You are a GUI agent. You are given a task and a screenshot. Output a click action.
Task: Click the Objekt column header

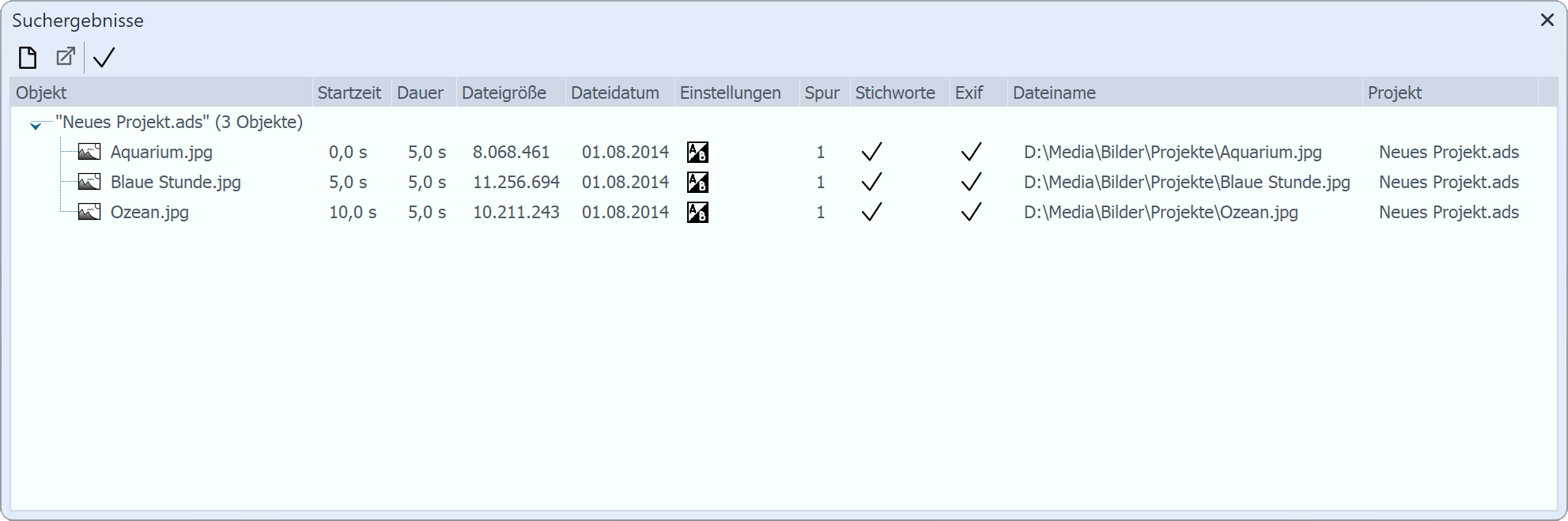pyautogui.click(x=40, y=92)
